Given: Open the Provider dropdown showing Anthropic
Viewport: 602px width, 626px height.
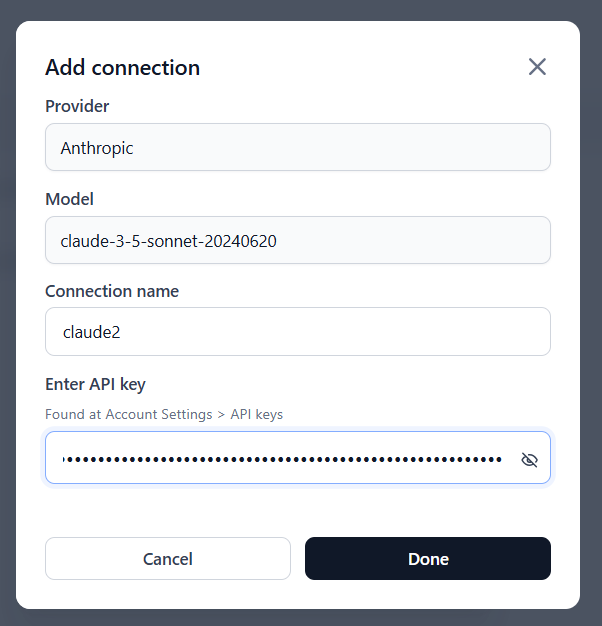Looking at the screenshot, I should coord(297,147).
